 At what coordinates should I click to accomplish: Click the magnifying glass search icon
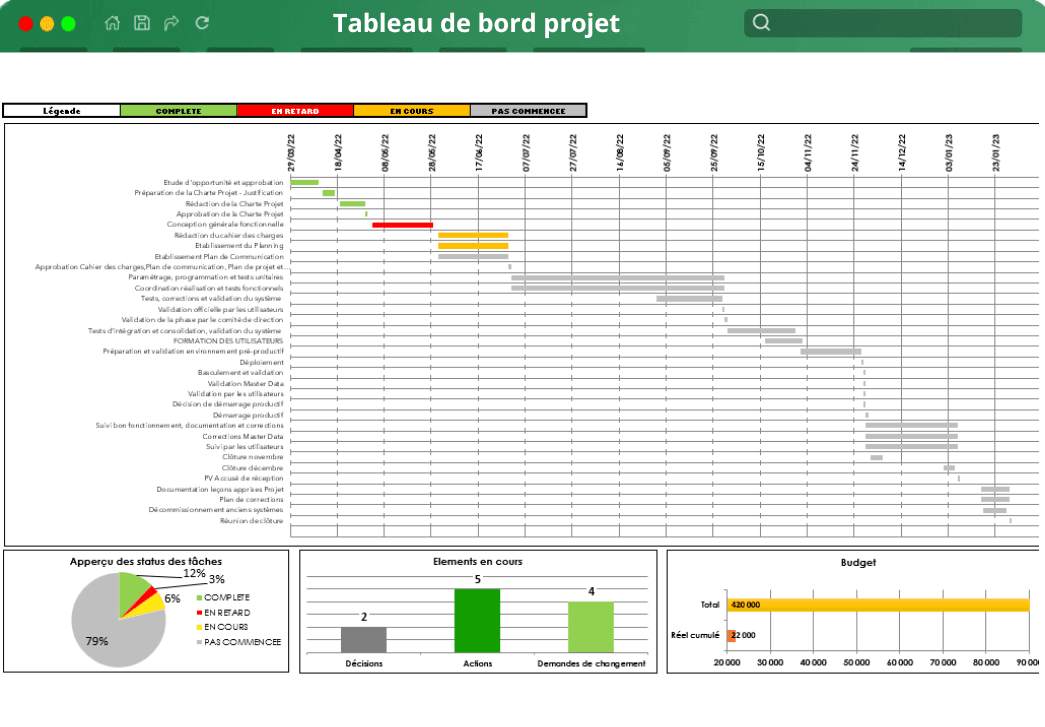pos(761,21)
